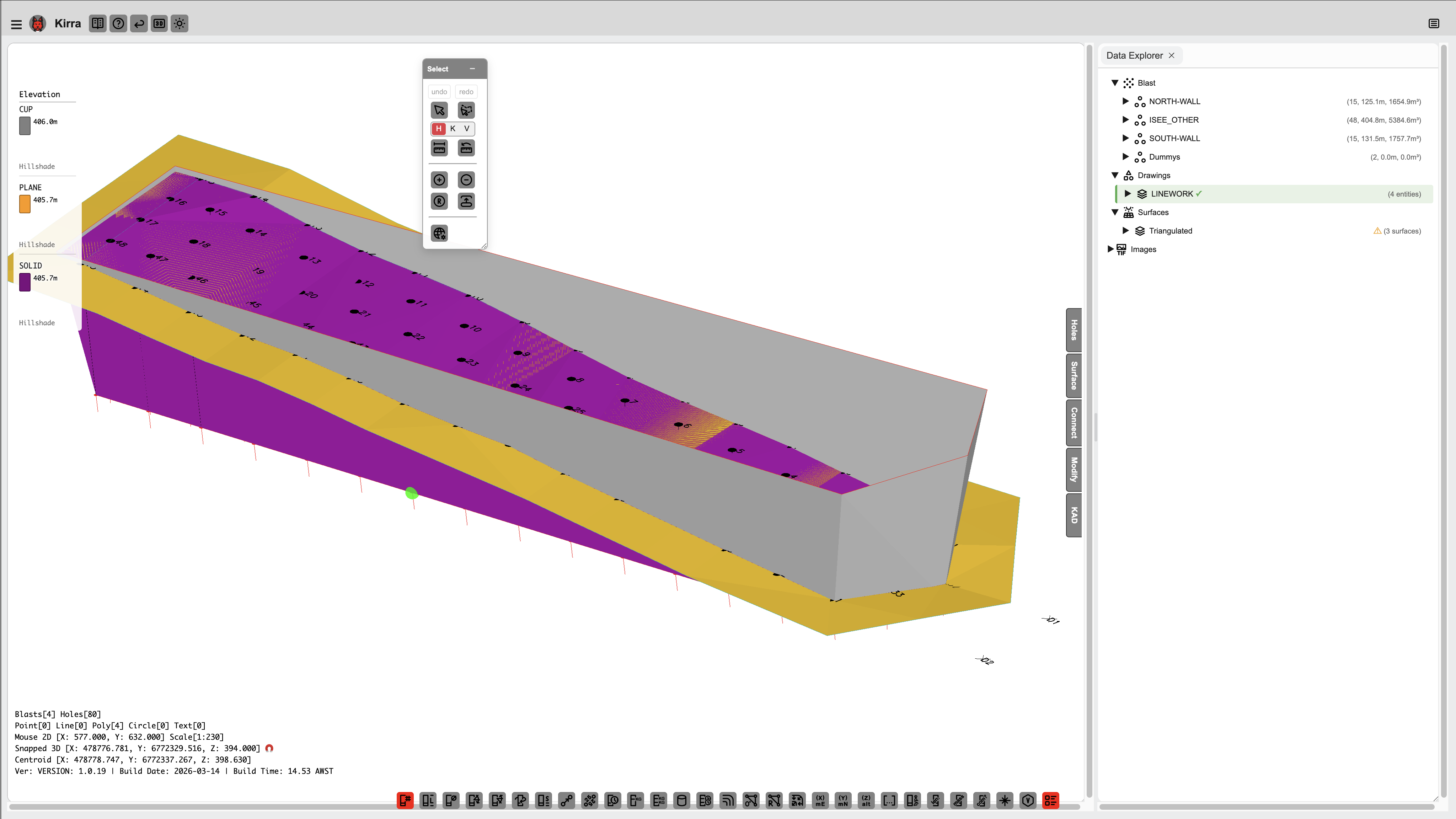The width and height of the screenshot is (1456, 819).
Task: Click the 3D view icon in the top bar
Action: tap(159, 24)
